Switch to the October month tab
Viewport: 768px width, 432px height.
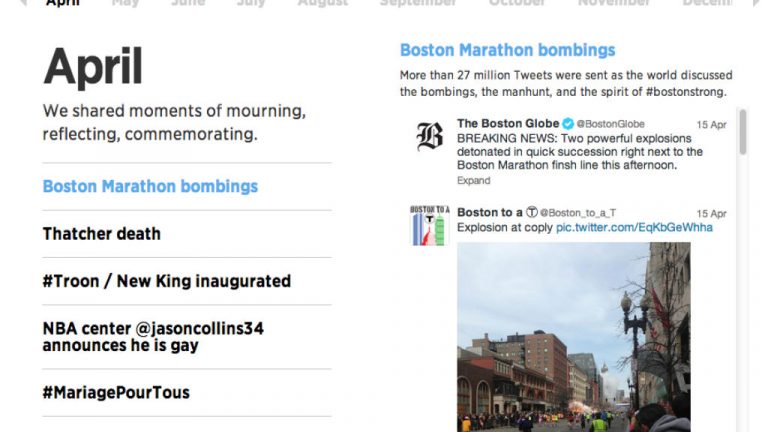click(x=517, y=2)
